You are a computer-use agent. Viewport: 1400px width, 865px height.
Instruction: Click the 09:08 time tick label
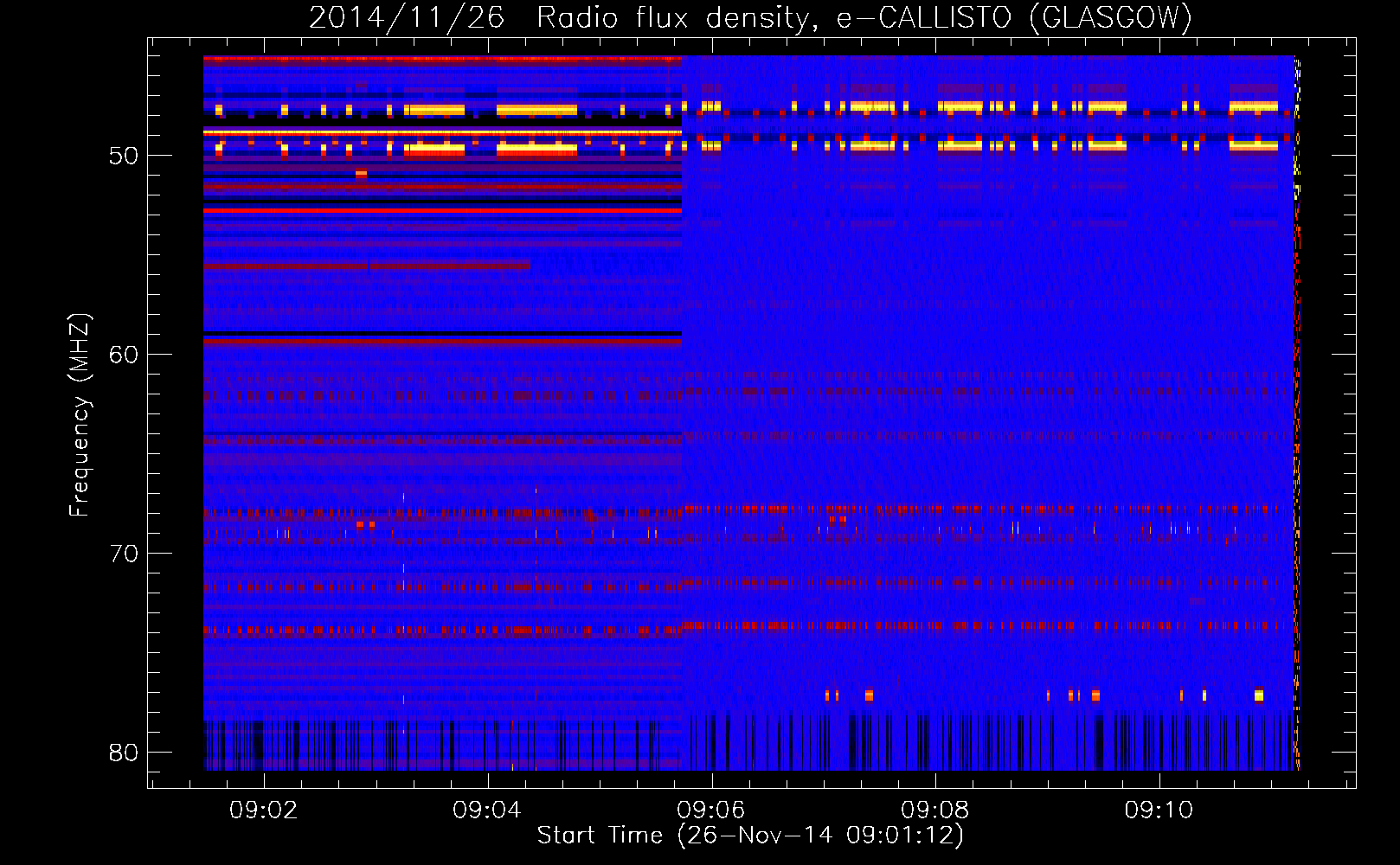[x=935, y=810]
